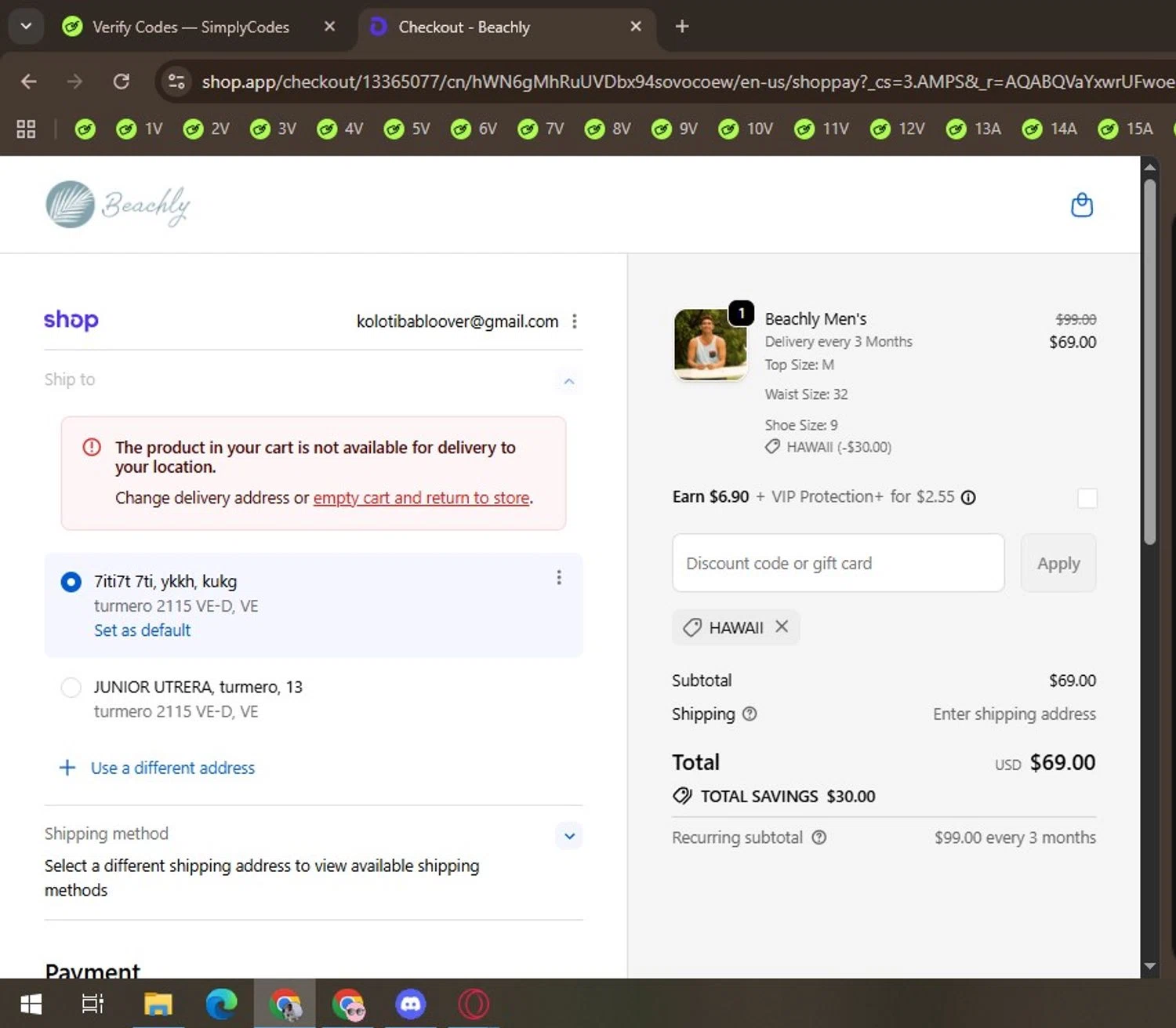The width and height of the screenshot is (1176, 1028).
Task: Click Set as default link
Action: (x=143, y=630)
